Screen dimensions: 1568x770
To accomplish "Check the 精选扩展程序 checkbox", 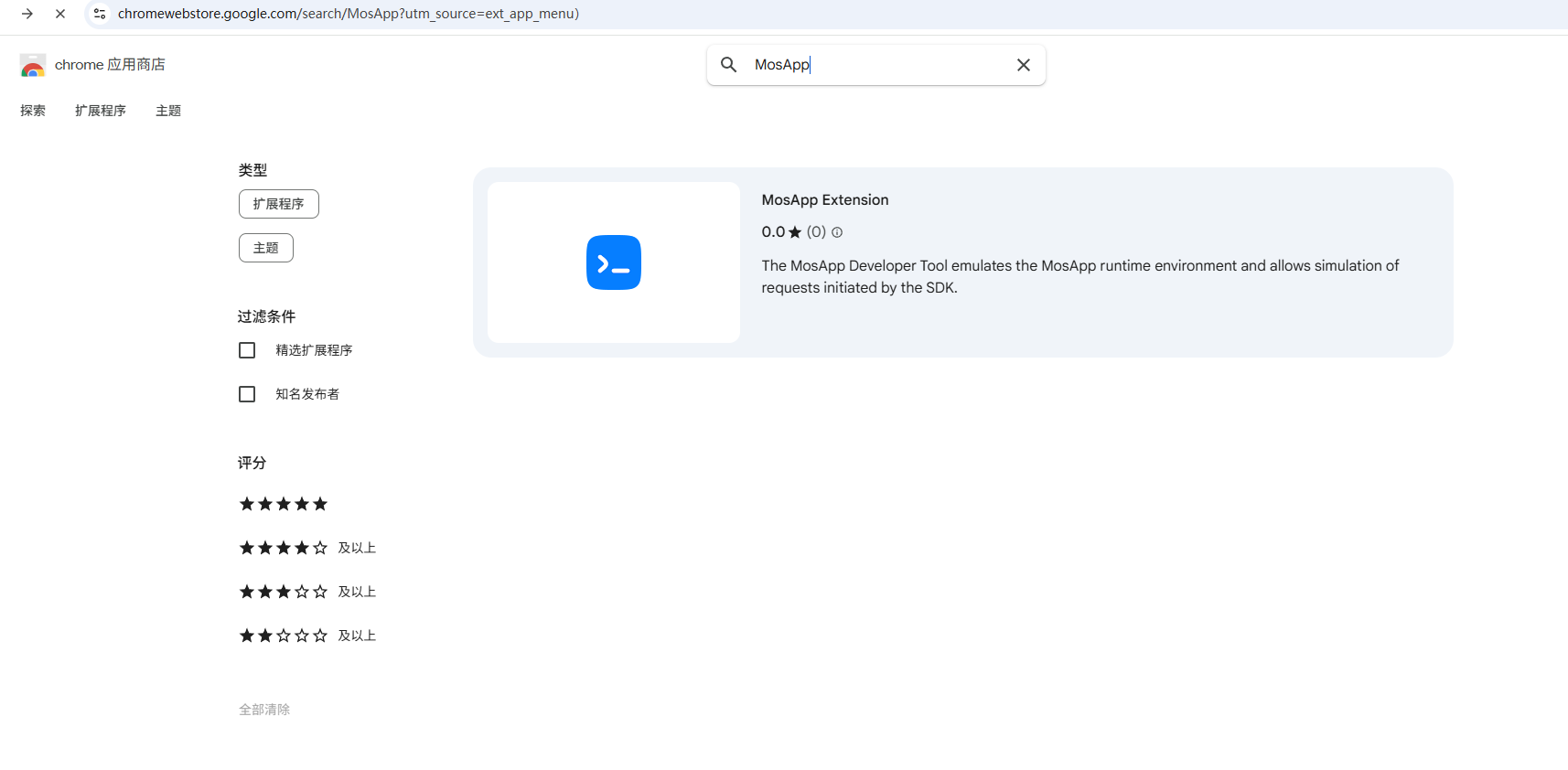I will pyautogui.click(x=247, y=350).
